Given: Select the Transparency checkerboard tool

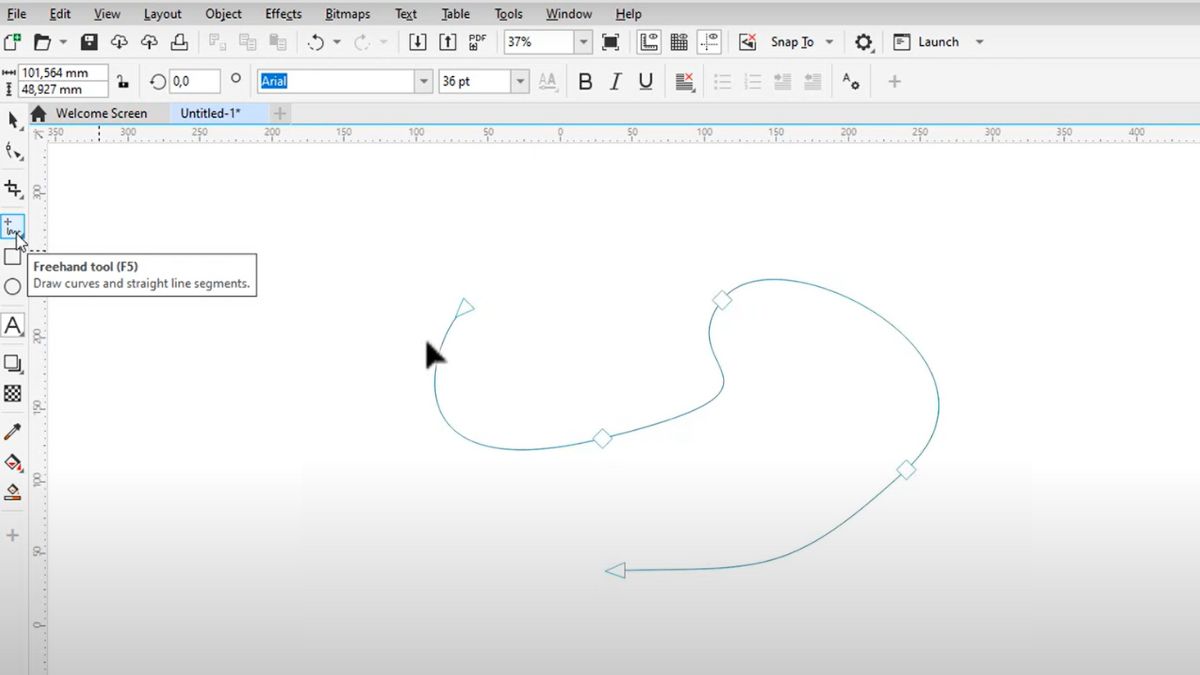Looking at the screenshot, I should point(13,394).
